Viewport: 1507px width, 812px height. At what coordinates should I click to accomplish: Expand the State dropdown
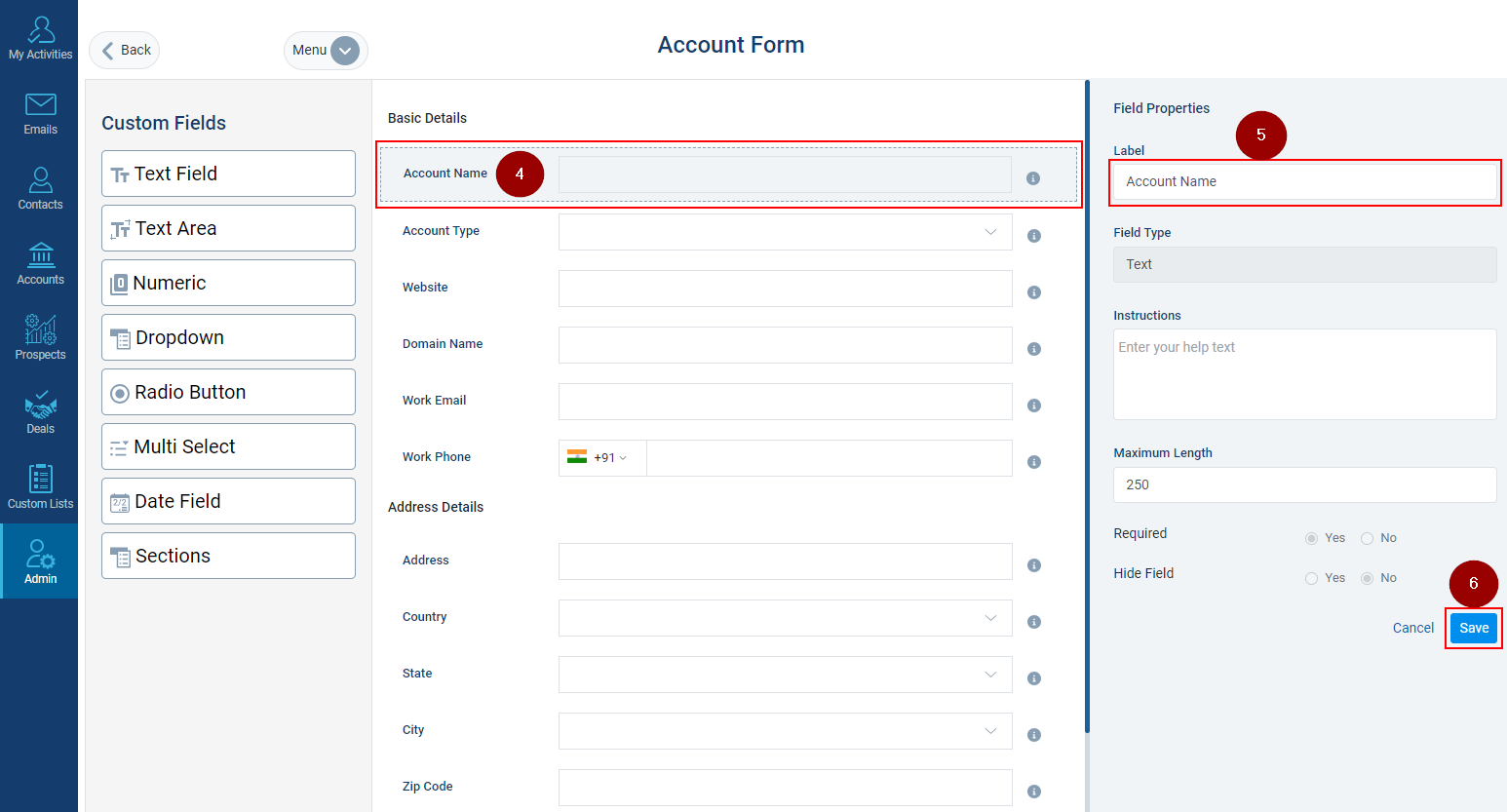click(785, 675)
